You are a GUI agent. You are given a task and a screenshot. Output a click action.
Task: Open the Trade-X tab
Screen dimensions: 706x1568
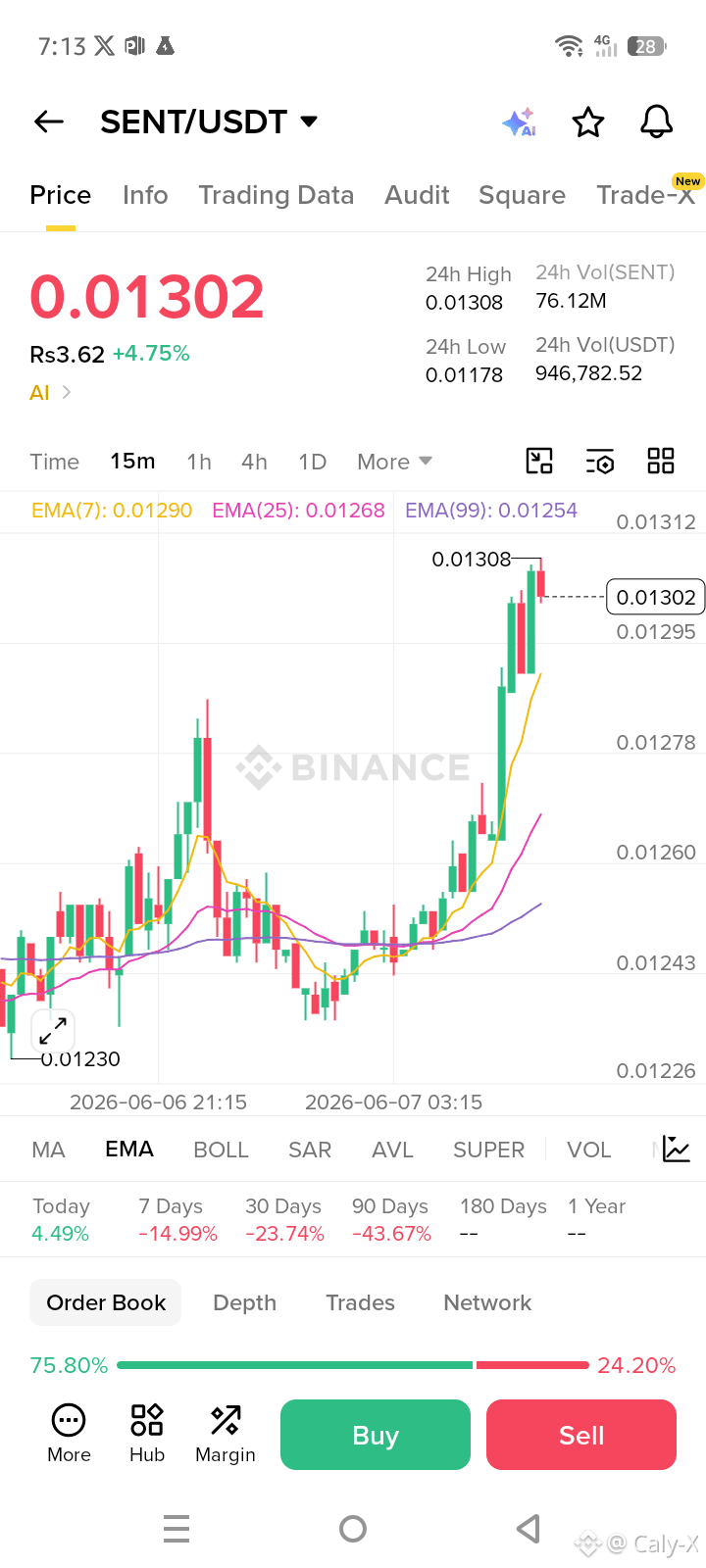click(646, 195)
